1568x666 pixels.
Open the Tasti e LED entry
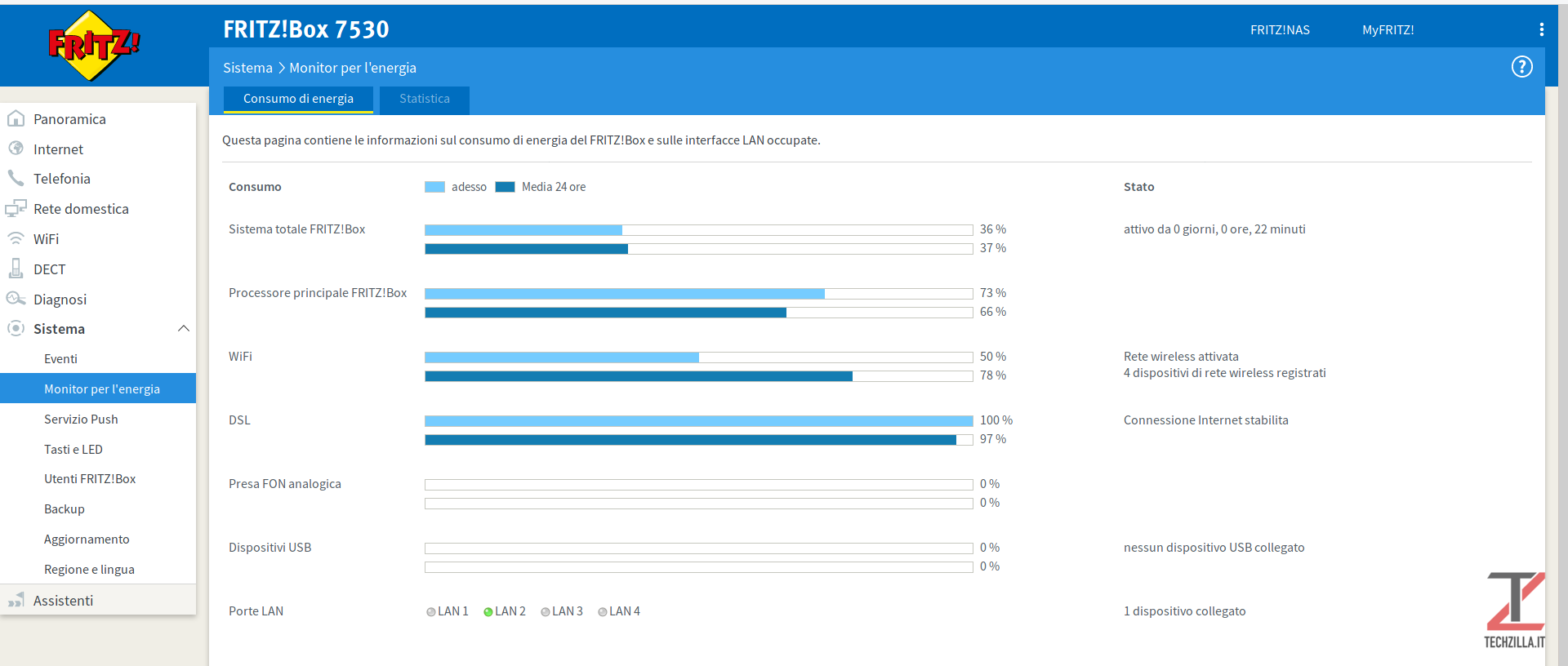(x=73, y=450)
